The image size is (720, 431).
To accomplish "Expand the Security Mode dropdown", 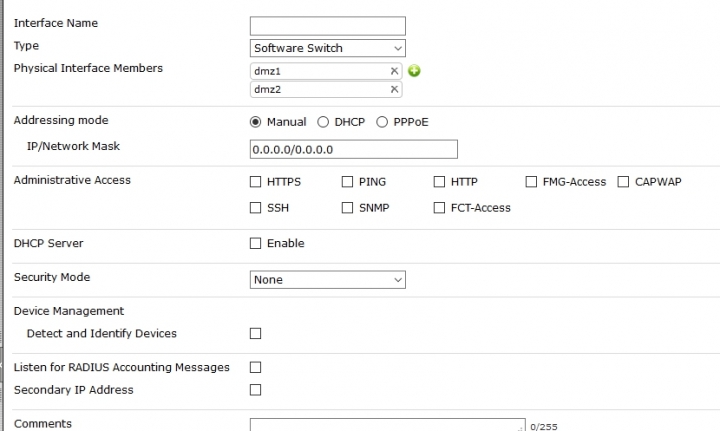I will pyautogui.click(x=328, y=280).
